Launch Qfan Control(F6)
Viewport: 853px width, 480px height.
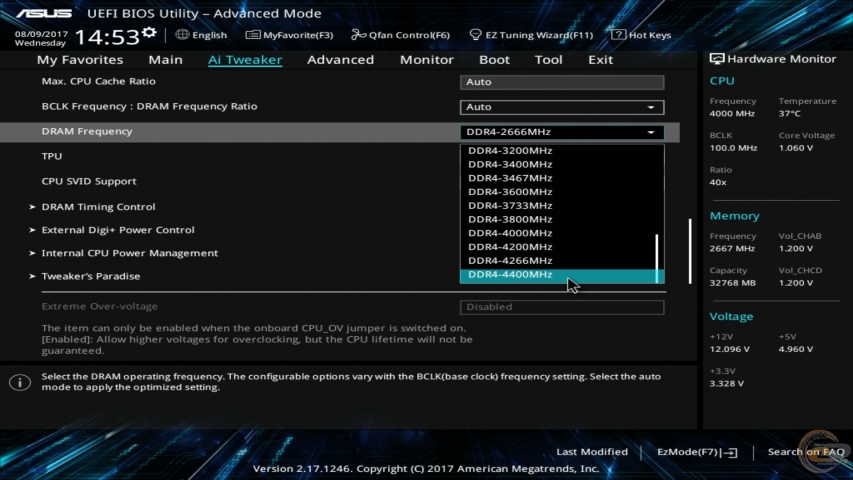[409, 35]
